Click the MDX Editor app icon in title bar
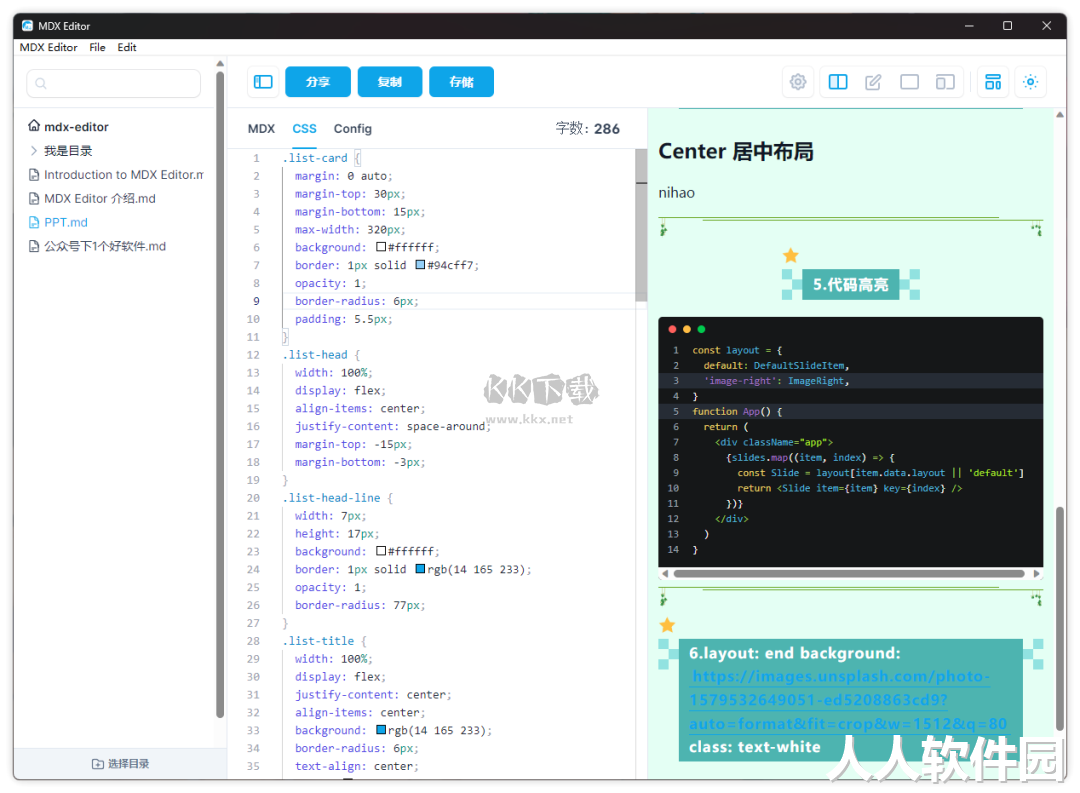 click(27, 25)
